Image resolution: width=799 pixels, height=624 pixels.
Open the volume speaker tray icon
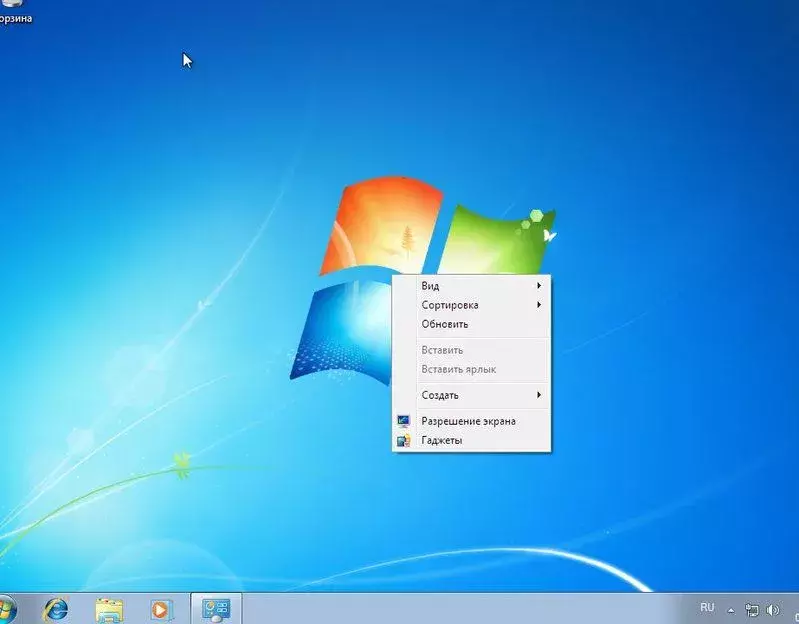click(773, 609)
